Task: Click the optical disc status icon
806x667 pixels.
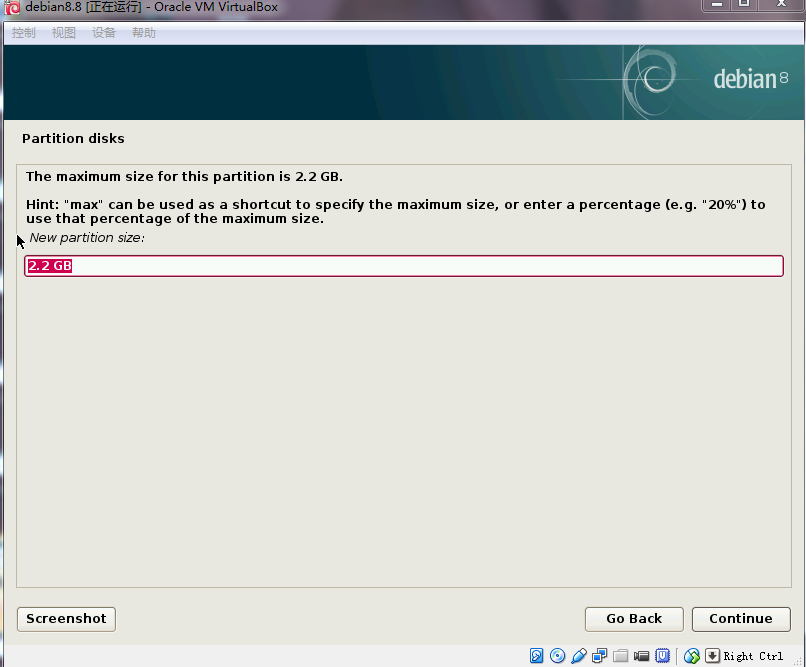Action: (558, 656)
